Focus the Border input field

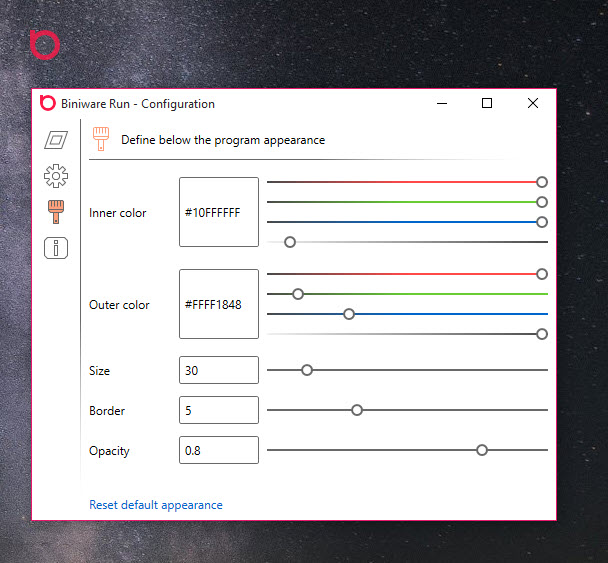[x=219, y=410]
